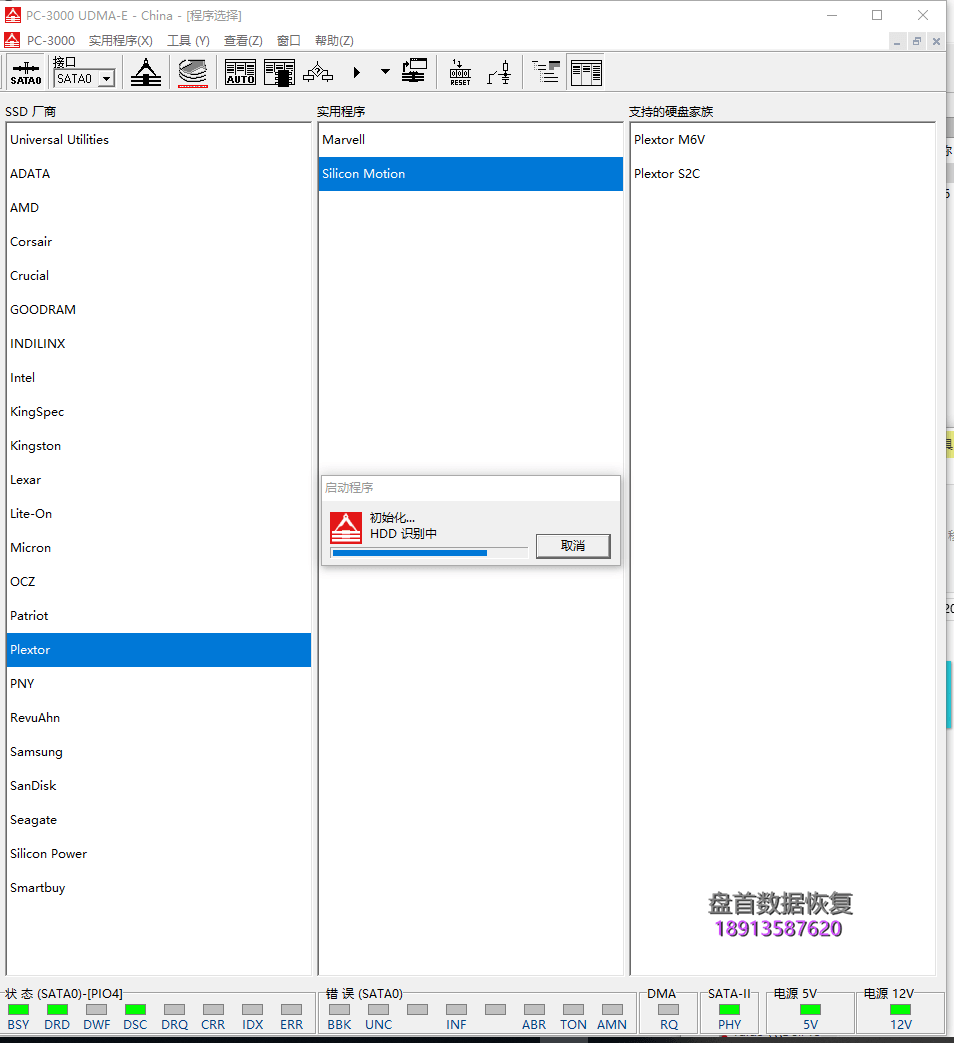The height and width of the screenshot is (1043, 954).
Task: Click the table with chip toolbar icon
Action: [x=279, y=73]
